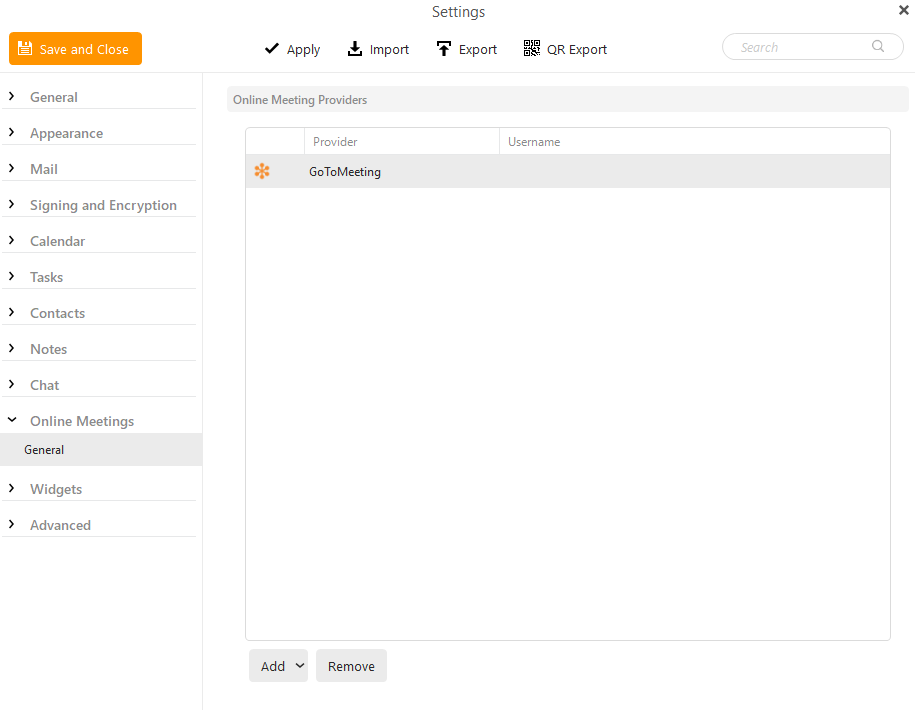
Task: Open the General settings category label
Action: [x=54, y=97]
